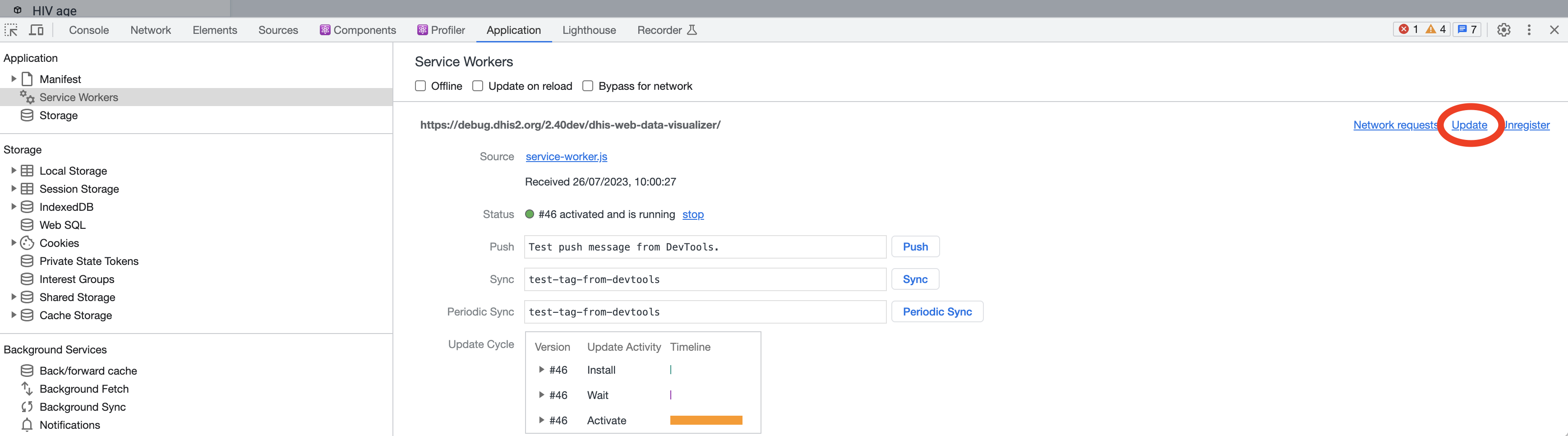This screenshot has height=436, width=1568.
Task: Click the blue issues count badge
Action: 1467,29
